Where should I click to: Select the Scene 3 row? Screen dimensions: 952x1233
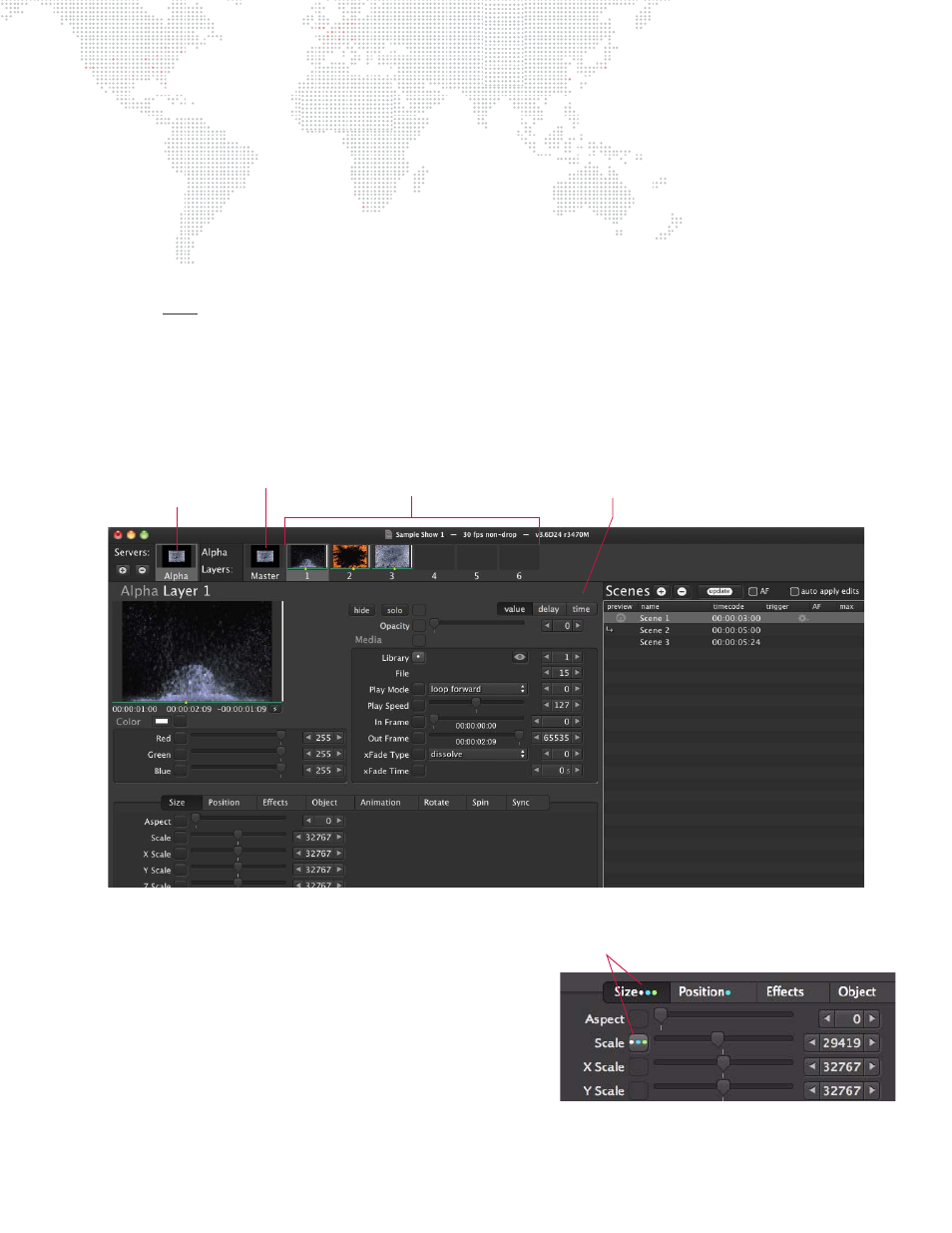pyautogui.click(x=733, y=642)
